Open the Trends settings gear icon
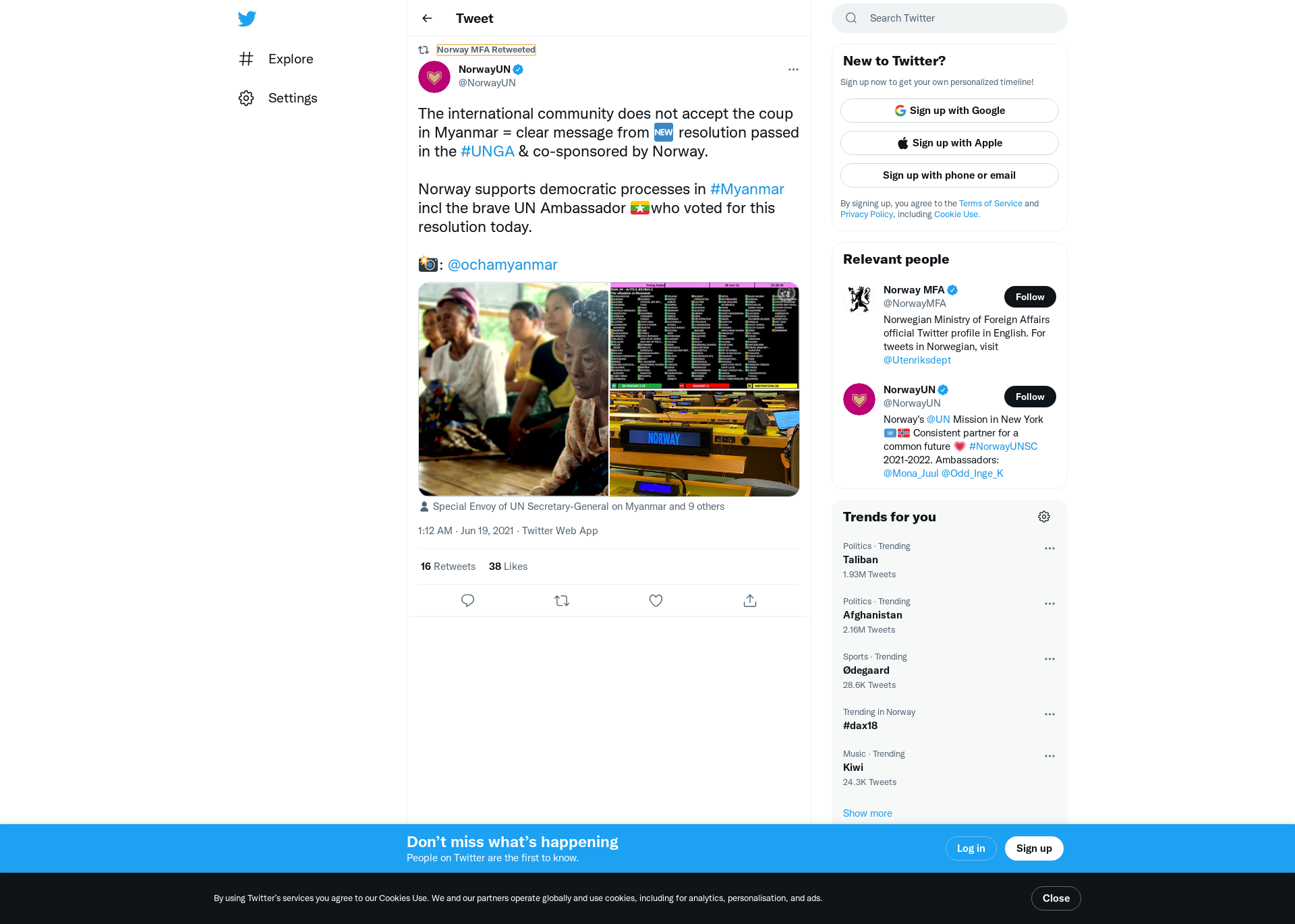This screenshot has width=1295, height=924. [1044, 517]
